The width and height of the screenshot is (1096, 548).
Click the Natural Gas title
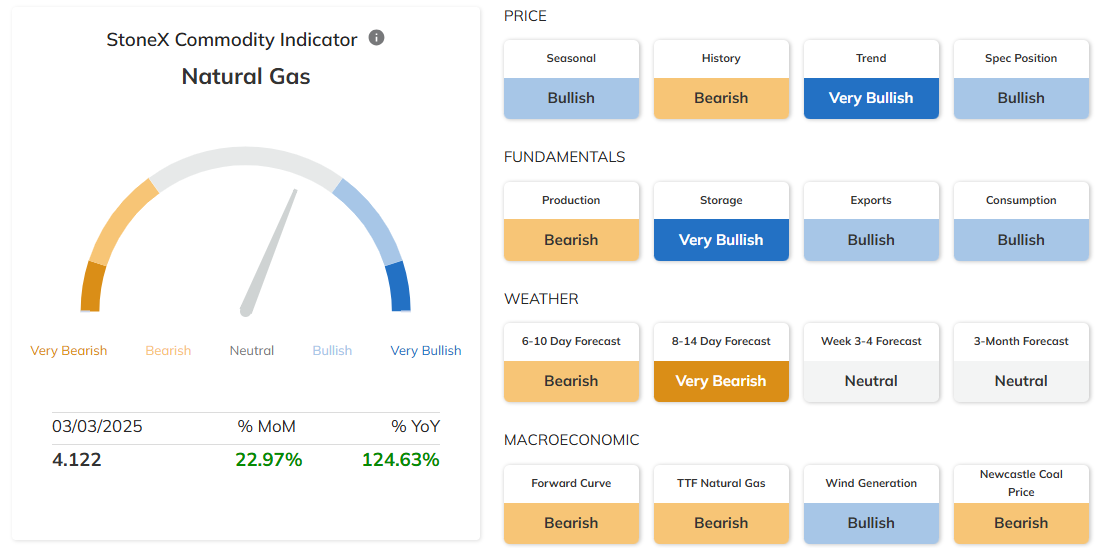(x=245, y=76)
